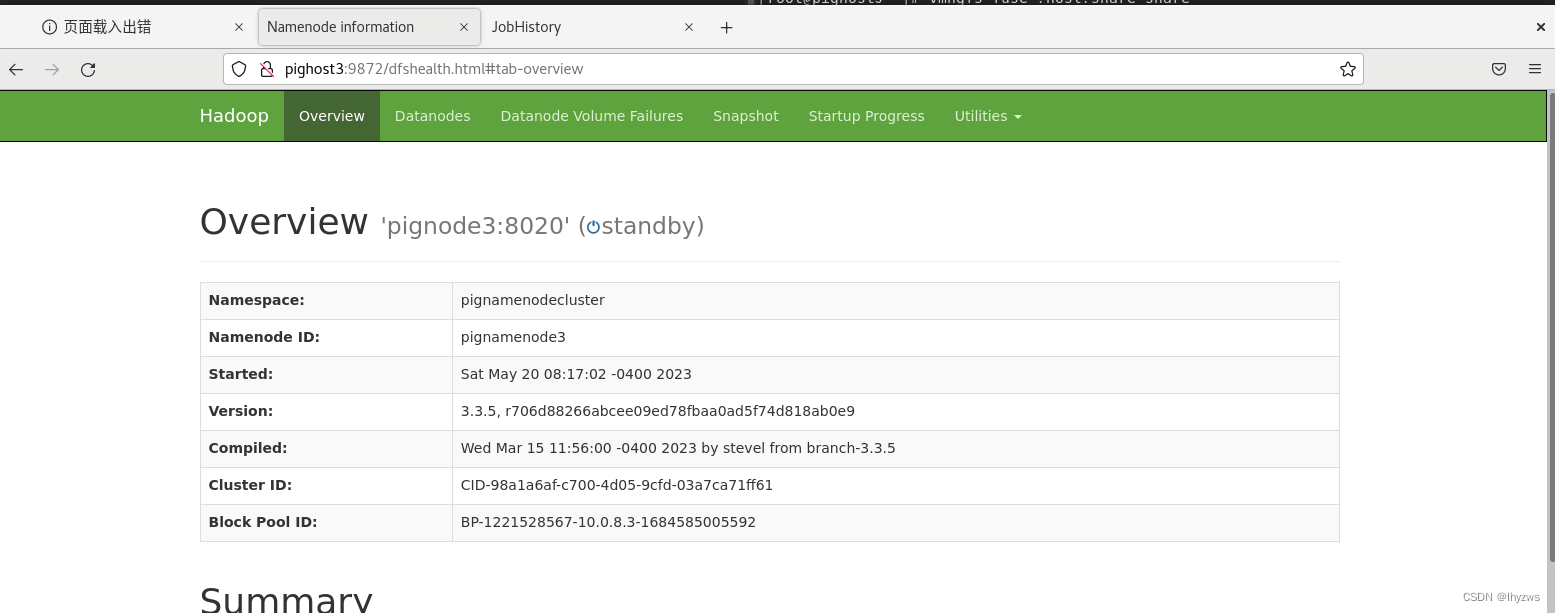This screenshot has width=1555, height=613.
Task: Open a new browser tab
Action: [726, 27]
